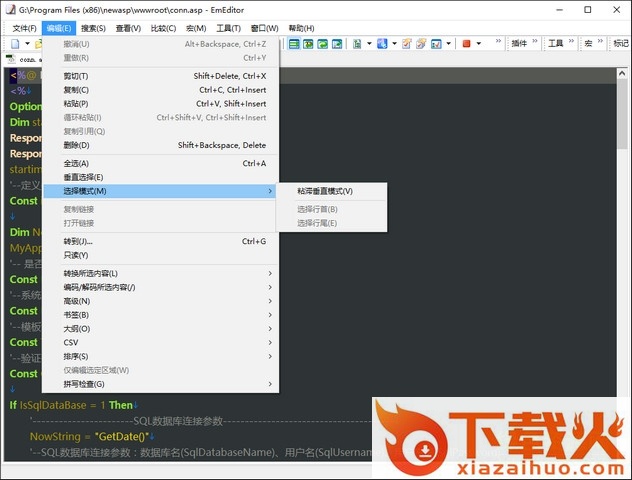Expand the 工具 toolbar overflow chevron

point(571,41)
